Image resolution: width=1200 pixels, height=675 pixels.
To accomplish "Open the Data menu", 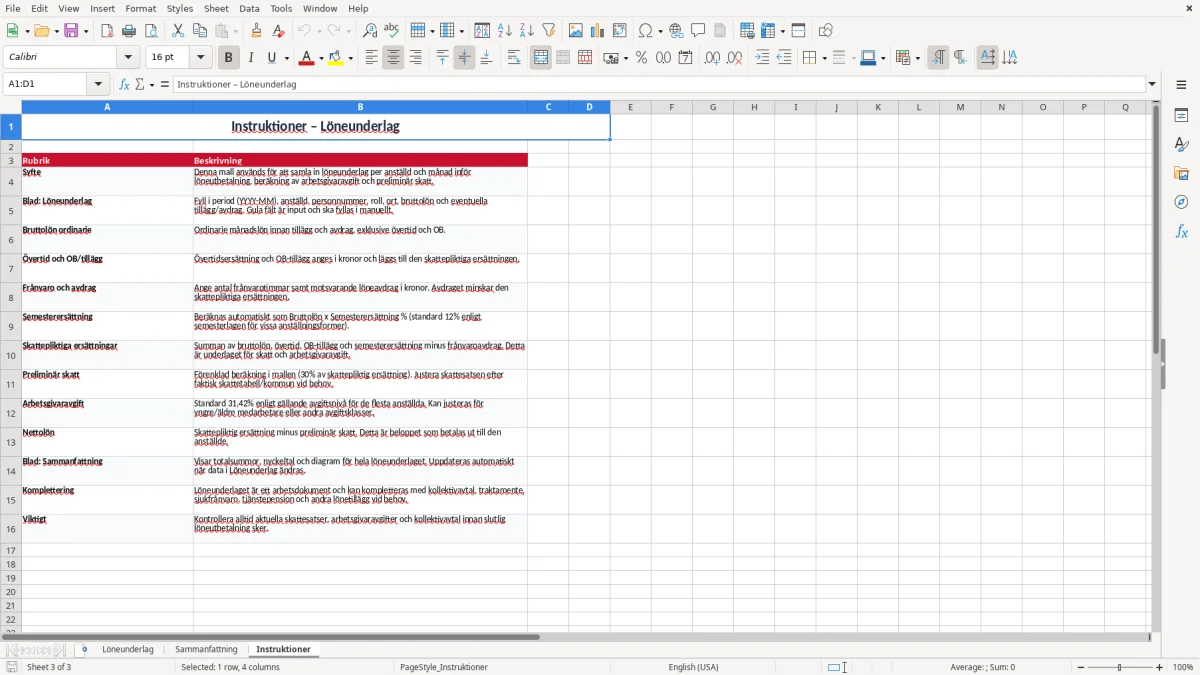I will (249, 8).
